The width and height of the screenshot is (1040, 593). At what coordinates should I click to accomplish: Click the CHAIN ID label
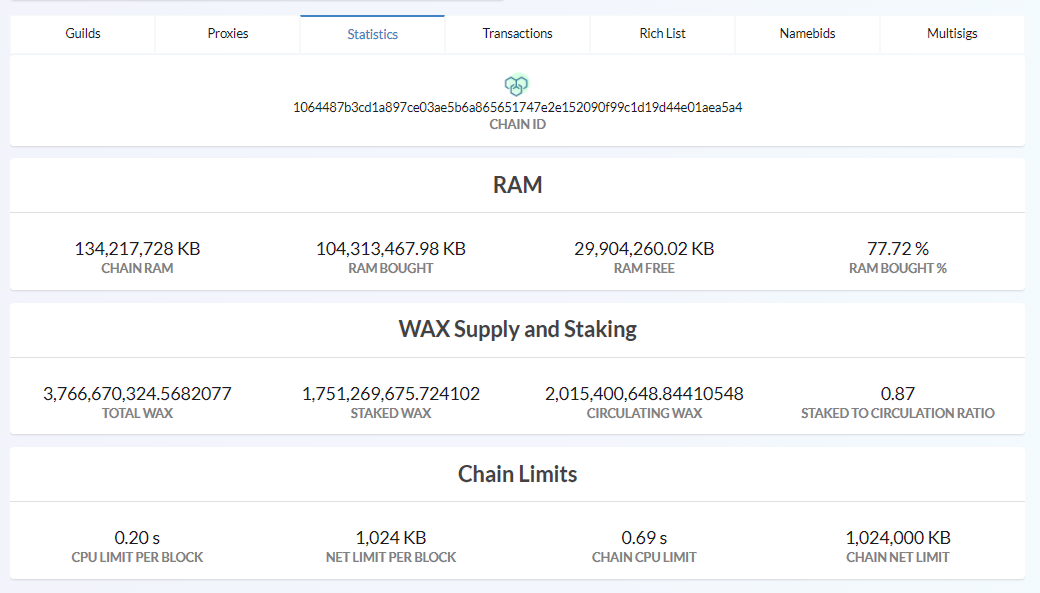517,125
